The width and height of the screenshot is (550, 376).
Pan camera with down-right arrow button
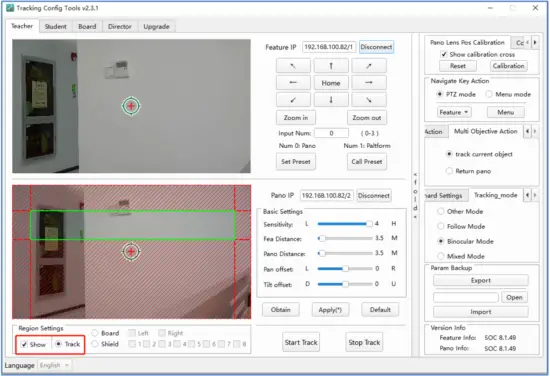click(369, 100)
